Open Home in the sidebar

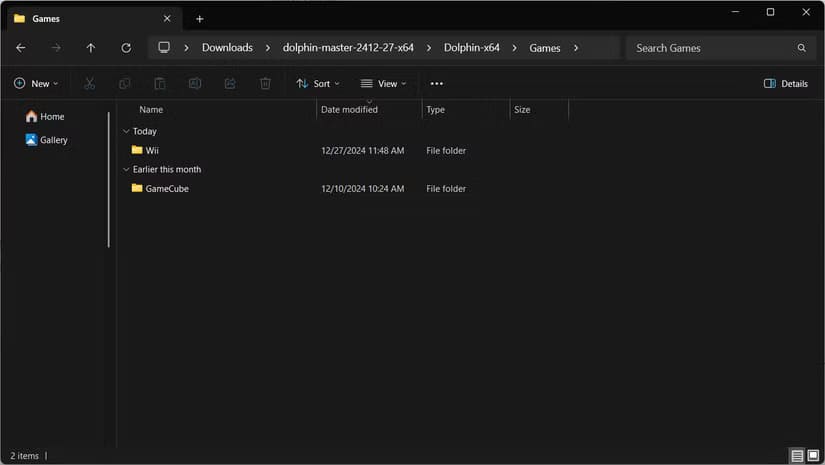coord(45,116)
